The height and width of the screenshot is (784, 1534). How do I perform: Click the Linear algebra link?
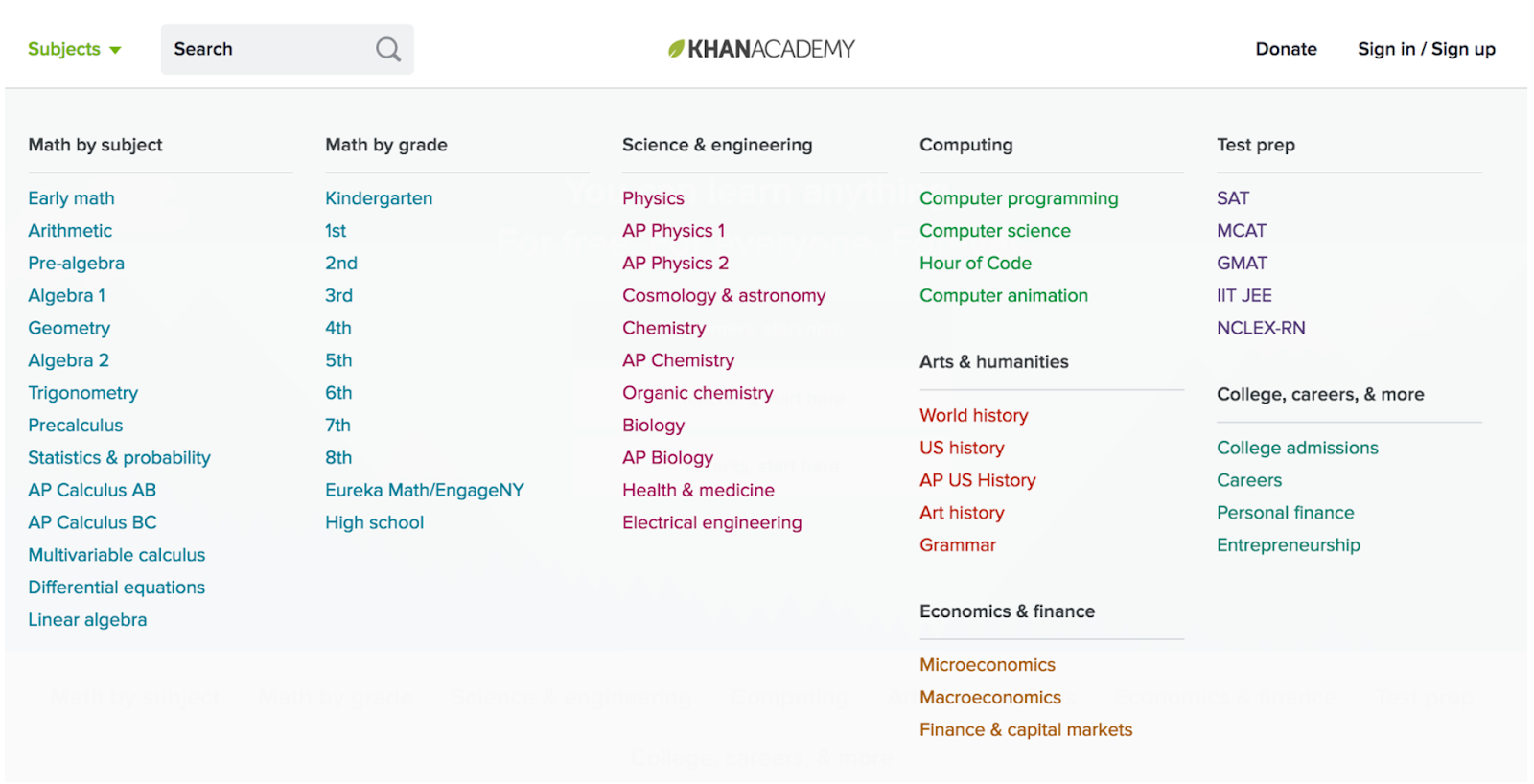tap(87, 620)
